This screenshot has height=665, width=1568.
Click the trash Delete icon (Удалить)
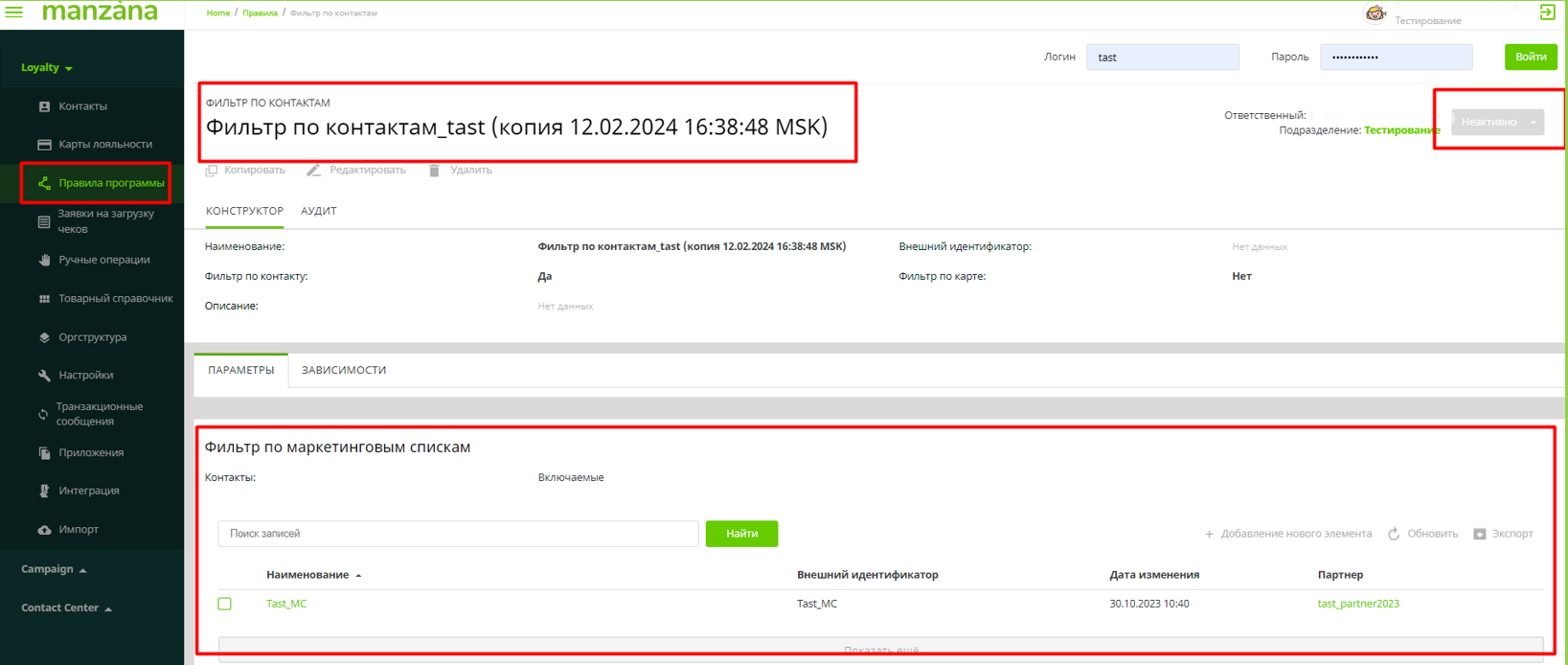[x=434, y=171]
